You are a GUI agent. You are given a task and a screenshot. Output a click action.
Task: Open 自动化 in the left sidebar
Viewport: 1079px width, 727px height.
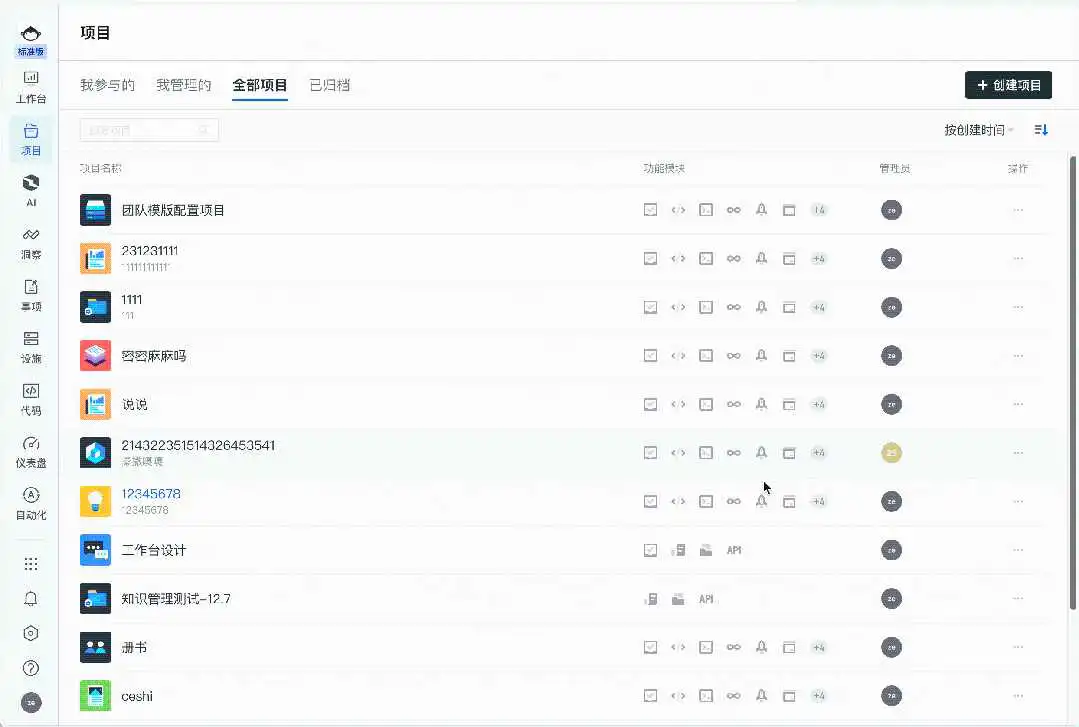31,502
